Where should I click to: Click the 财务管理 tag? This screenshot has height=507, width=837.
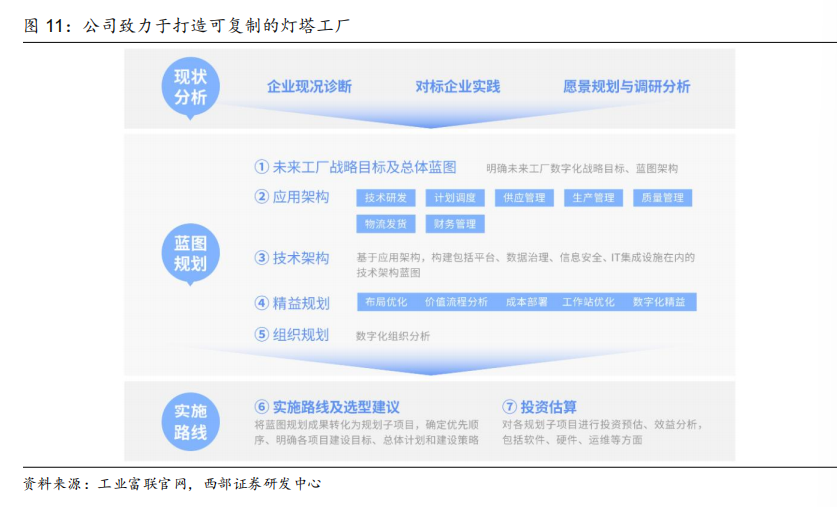pyautogui.click(x=455, y=224)
